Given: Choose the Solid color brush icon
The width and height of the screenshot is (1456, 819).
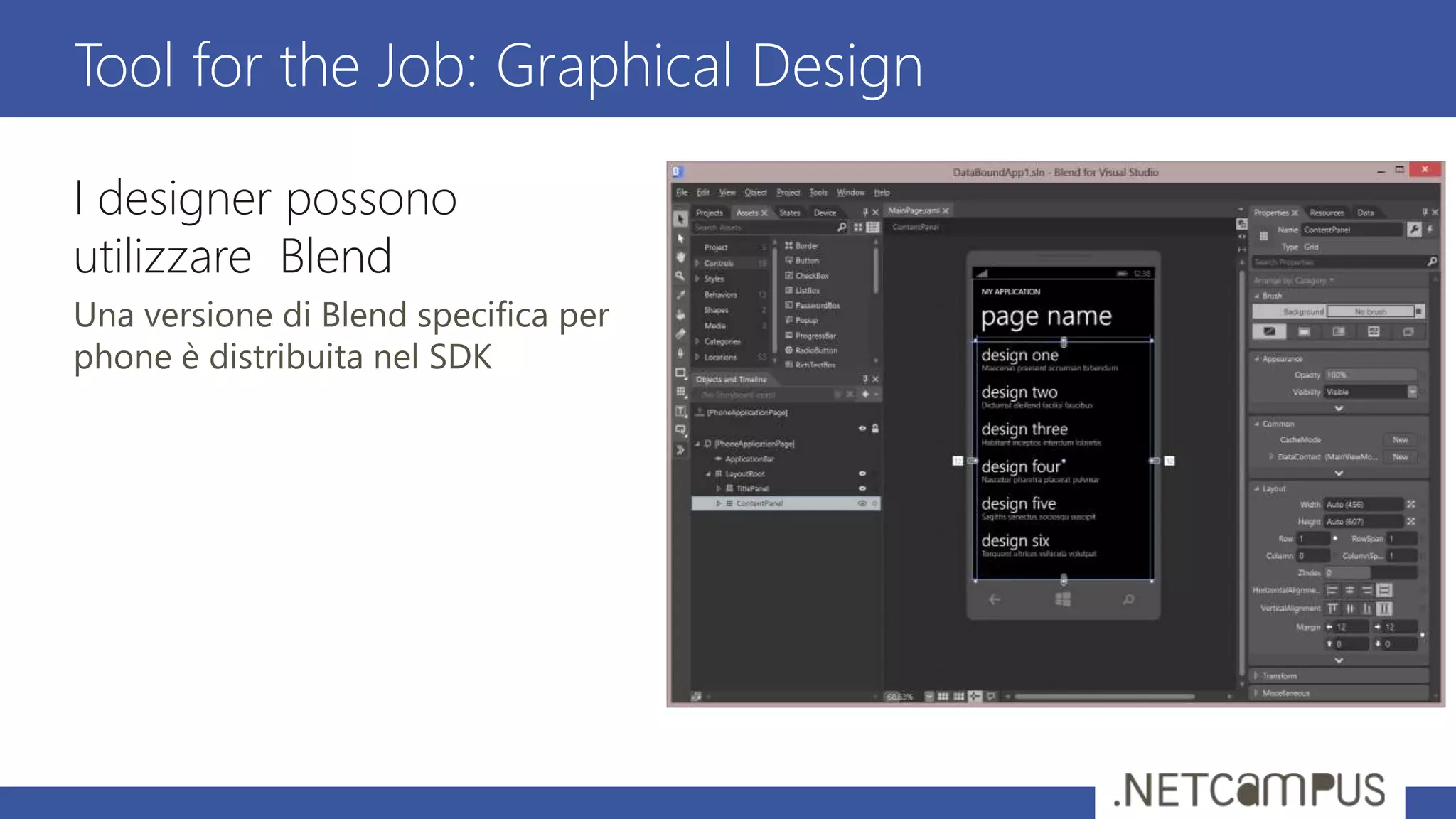Looking at the screenshot, I should tap(1304, 332).
